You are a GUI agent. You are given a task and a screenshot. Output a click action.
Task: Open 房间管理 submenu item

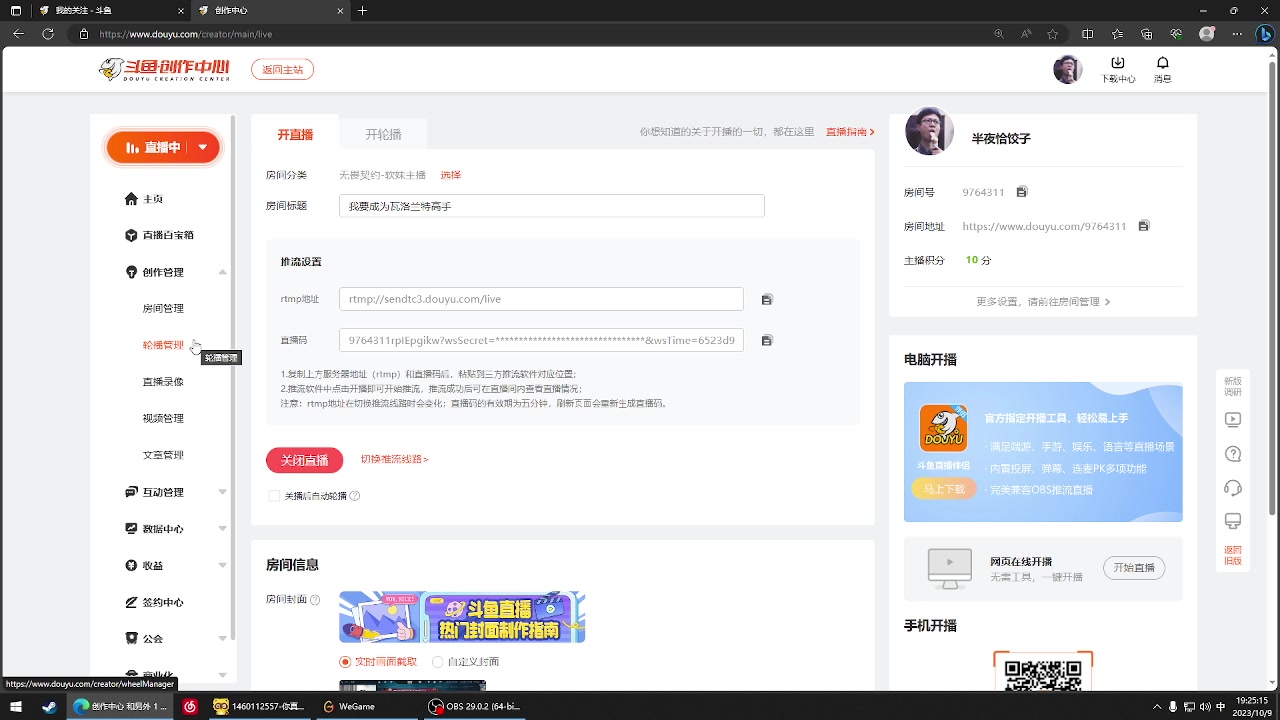pos(163,308)
